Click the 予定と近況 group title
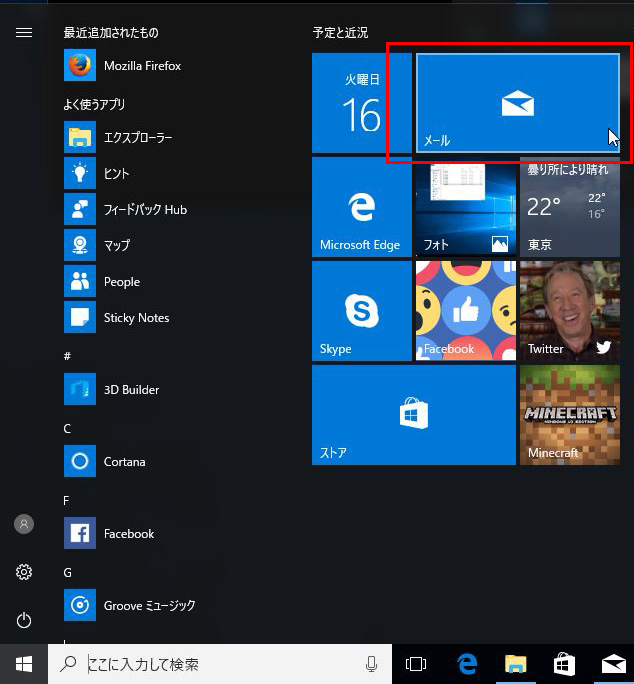 pos(340,33)
